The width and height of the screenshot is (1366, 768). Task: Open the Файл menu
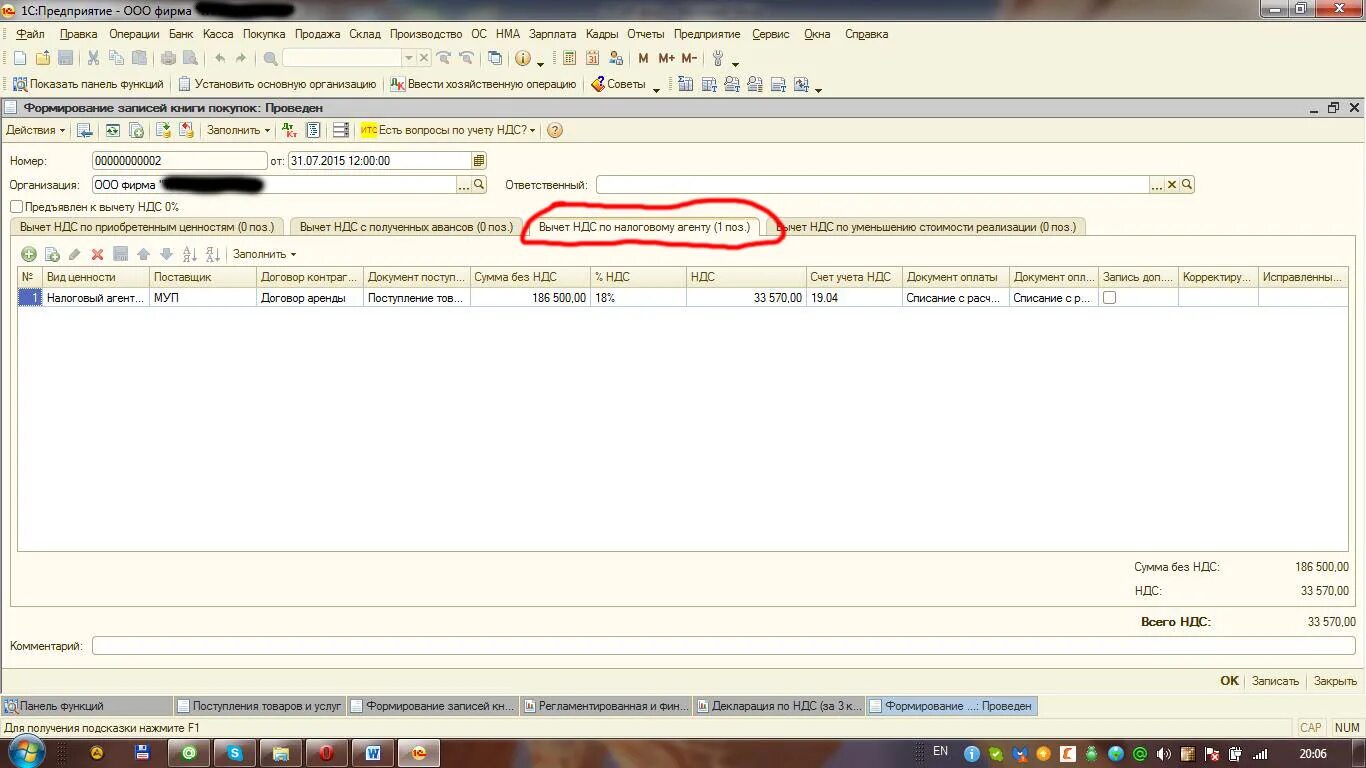pyautogui.click(x=30, y=34)
